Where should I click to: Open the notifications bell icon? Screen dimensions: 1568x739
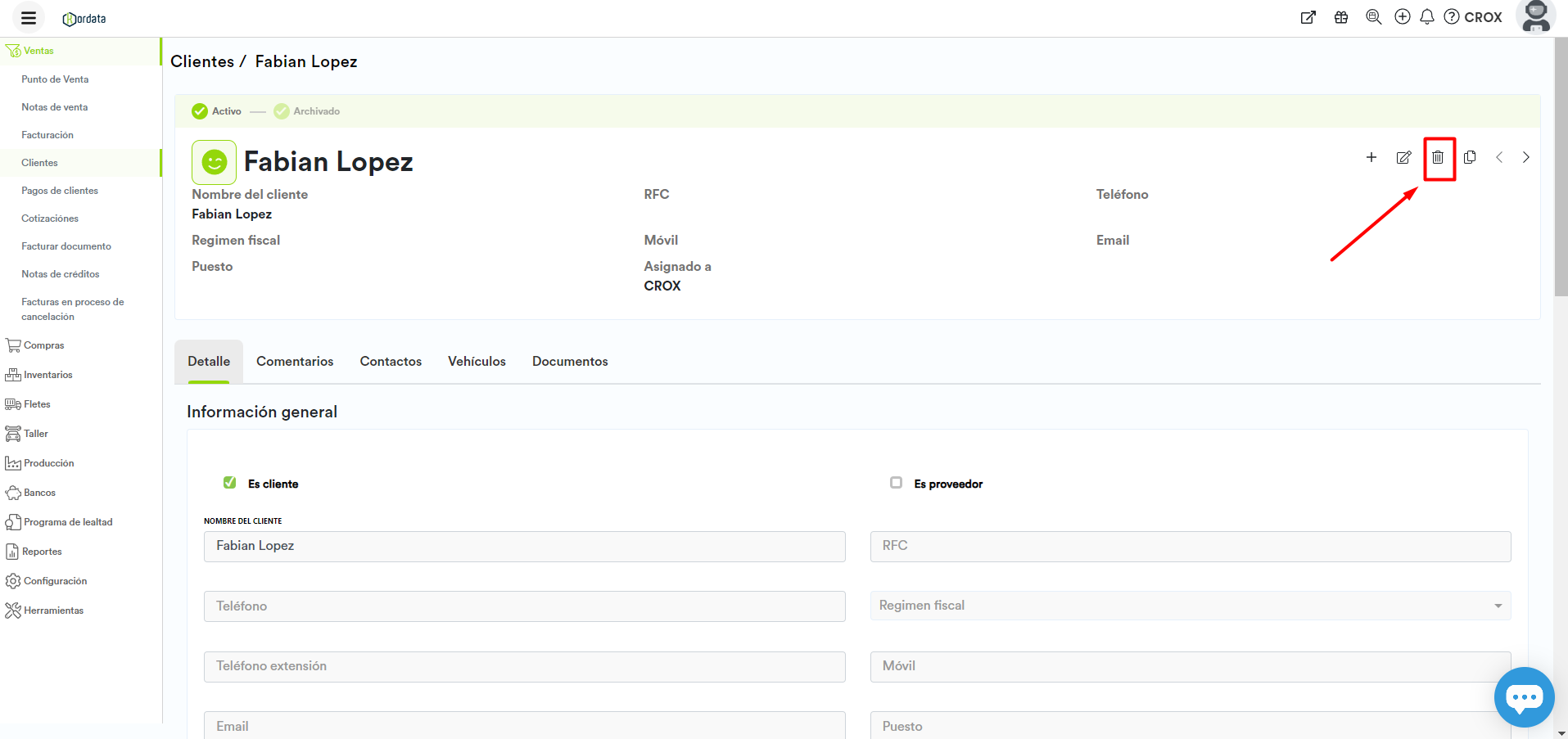1426,17
